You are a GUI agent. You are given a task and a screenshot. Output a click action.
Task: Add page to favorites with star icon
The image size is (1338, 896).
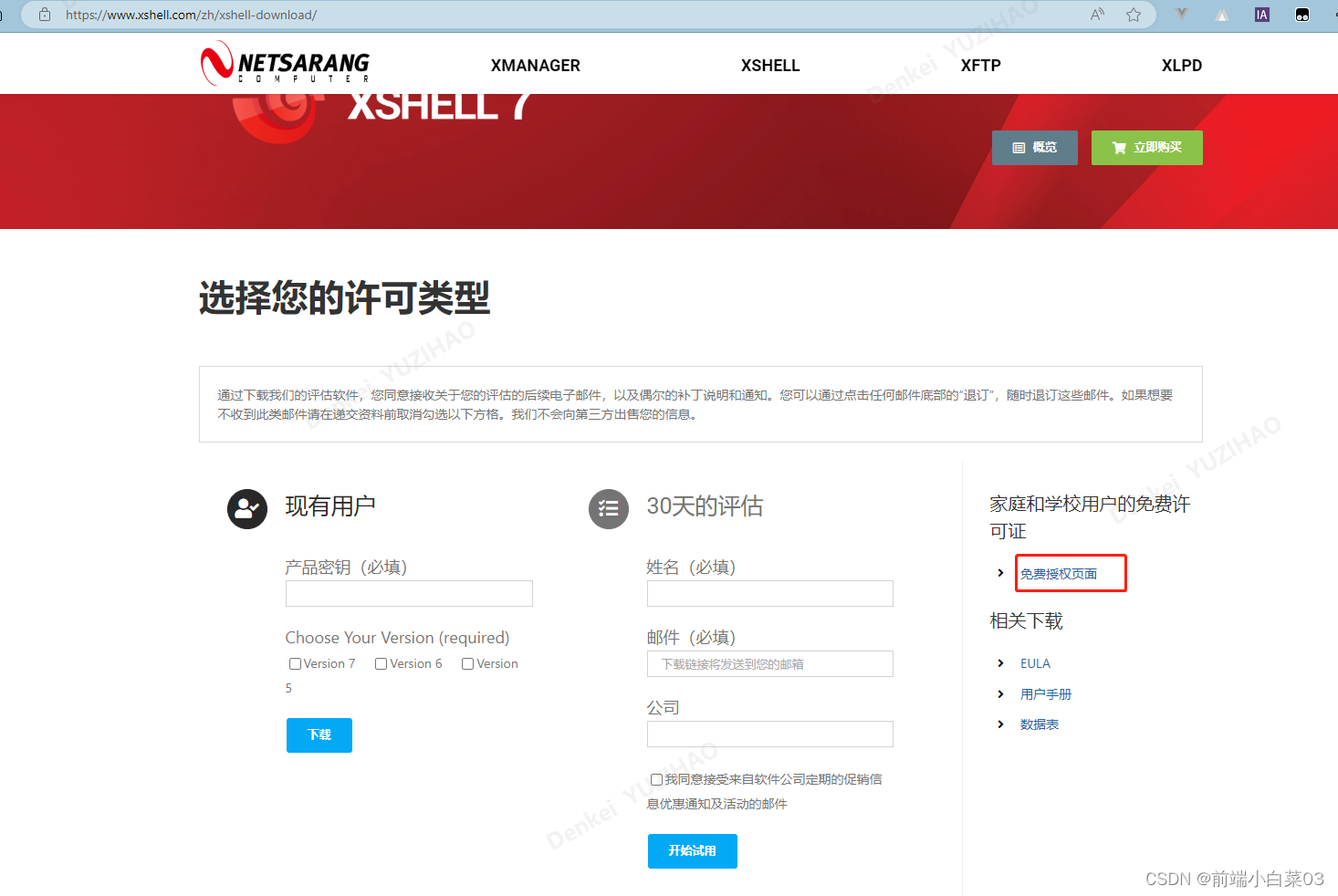point(1134,15)
